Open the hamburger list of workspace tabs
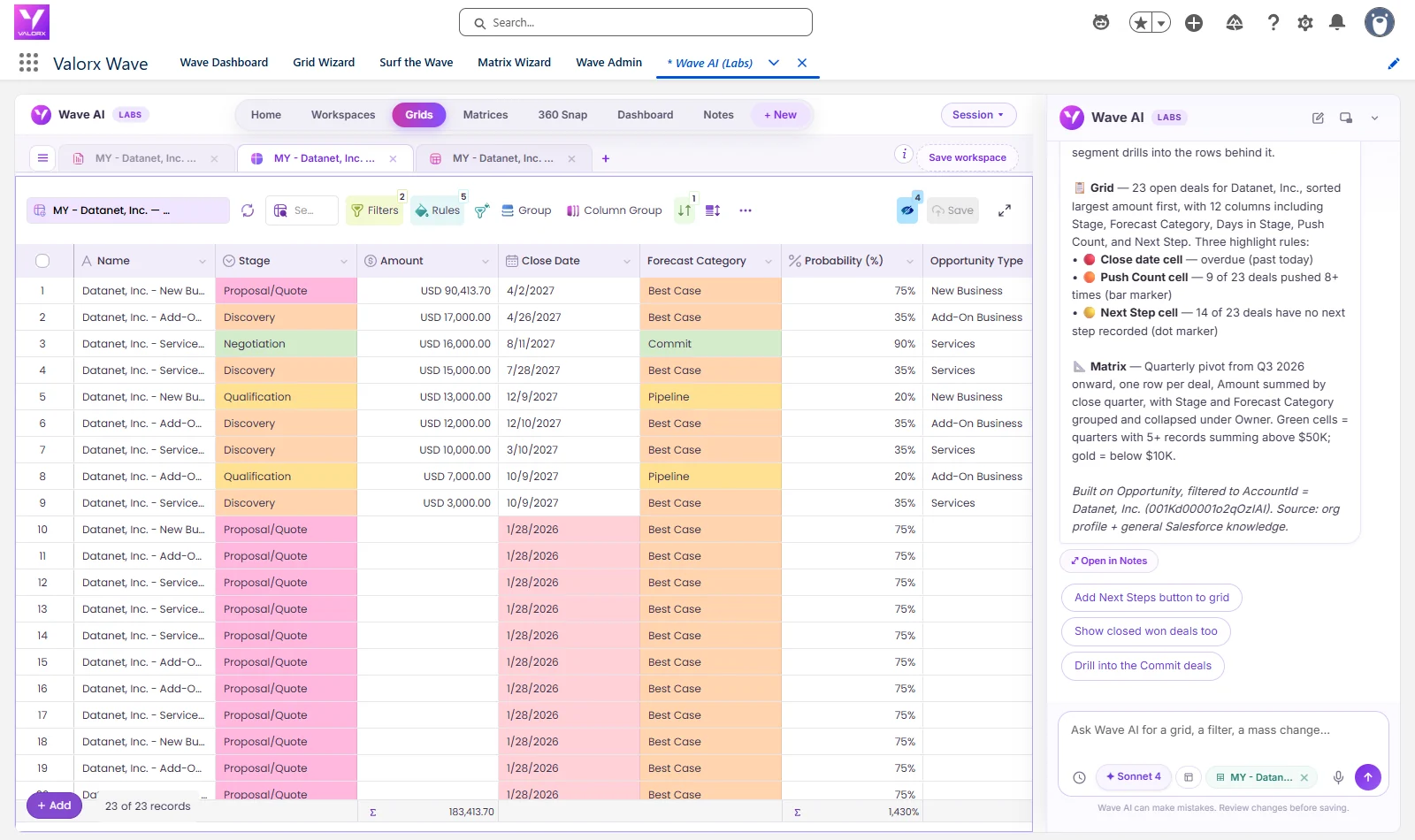This screenshot has width=1415, height=840. pos(42,158)
